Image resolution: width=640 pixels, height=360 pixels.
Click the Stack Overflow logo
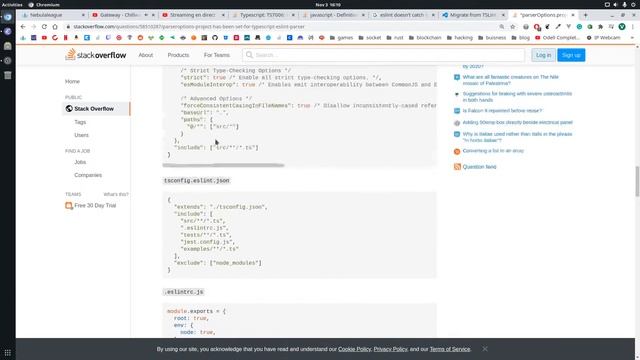point(96,55)
